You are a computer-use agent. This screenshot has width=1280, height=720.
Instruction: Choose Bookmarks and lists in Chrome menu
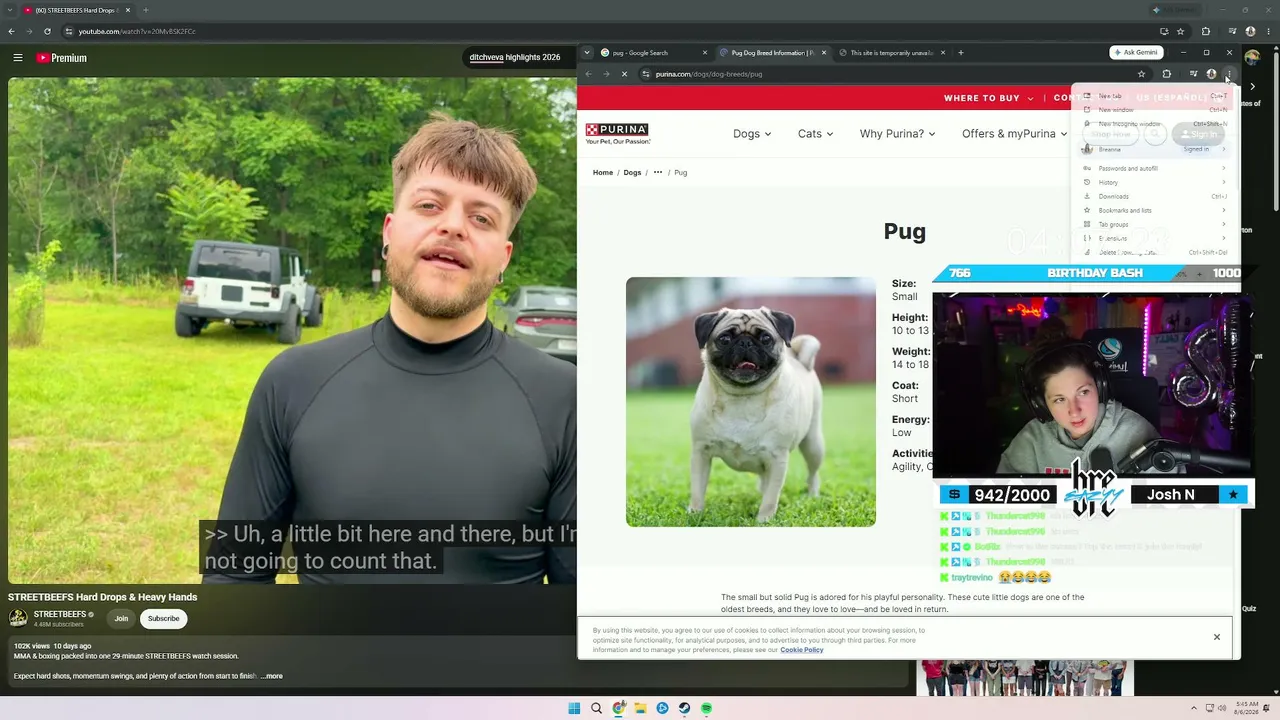(1155, 210)
